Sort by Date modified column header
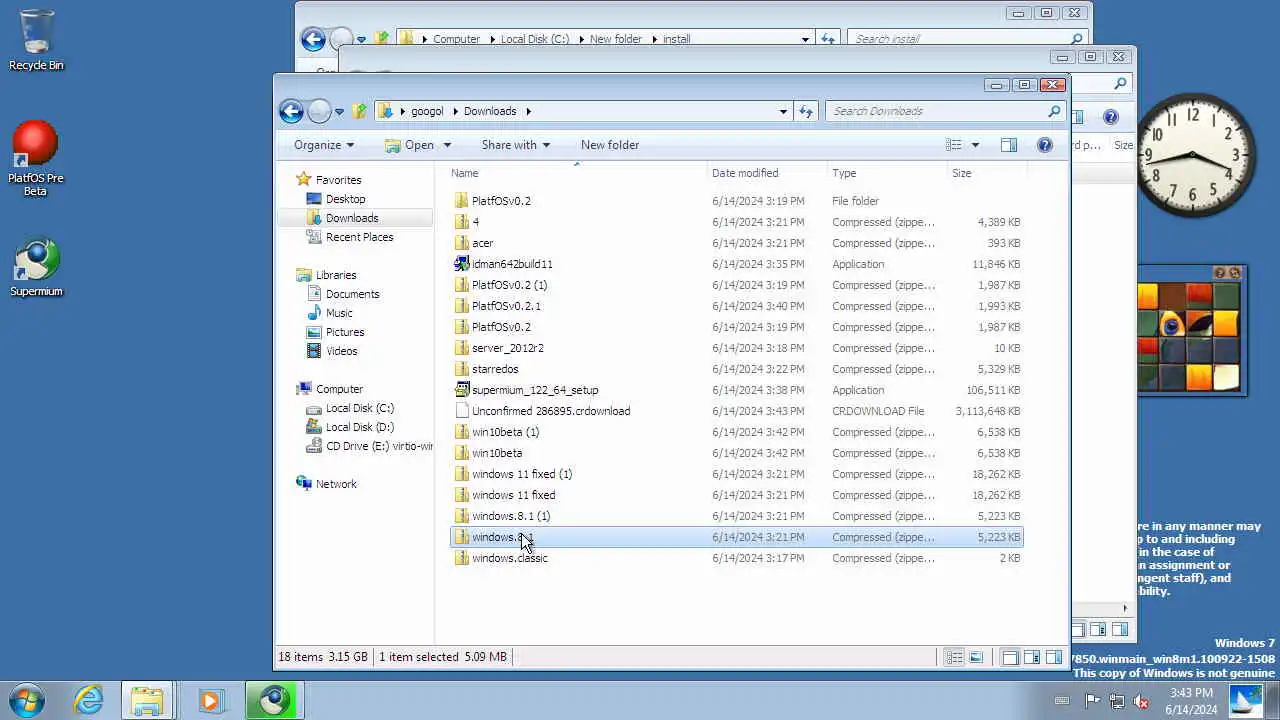Viewport: 1280px width, 720px height. [x=767, y=173]
